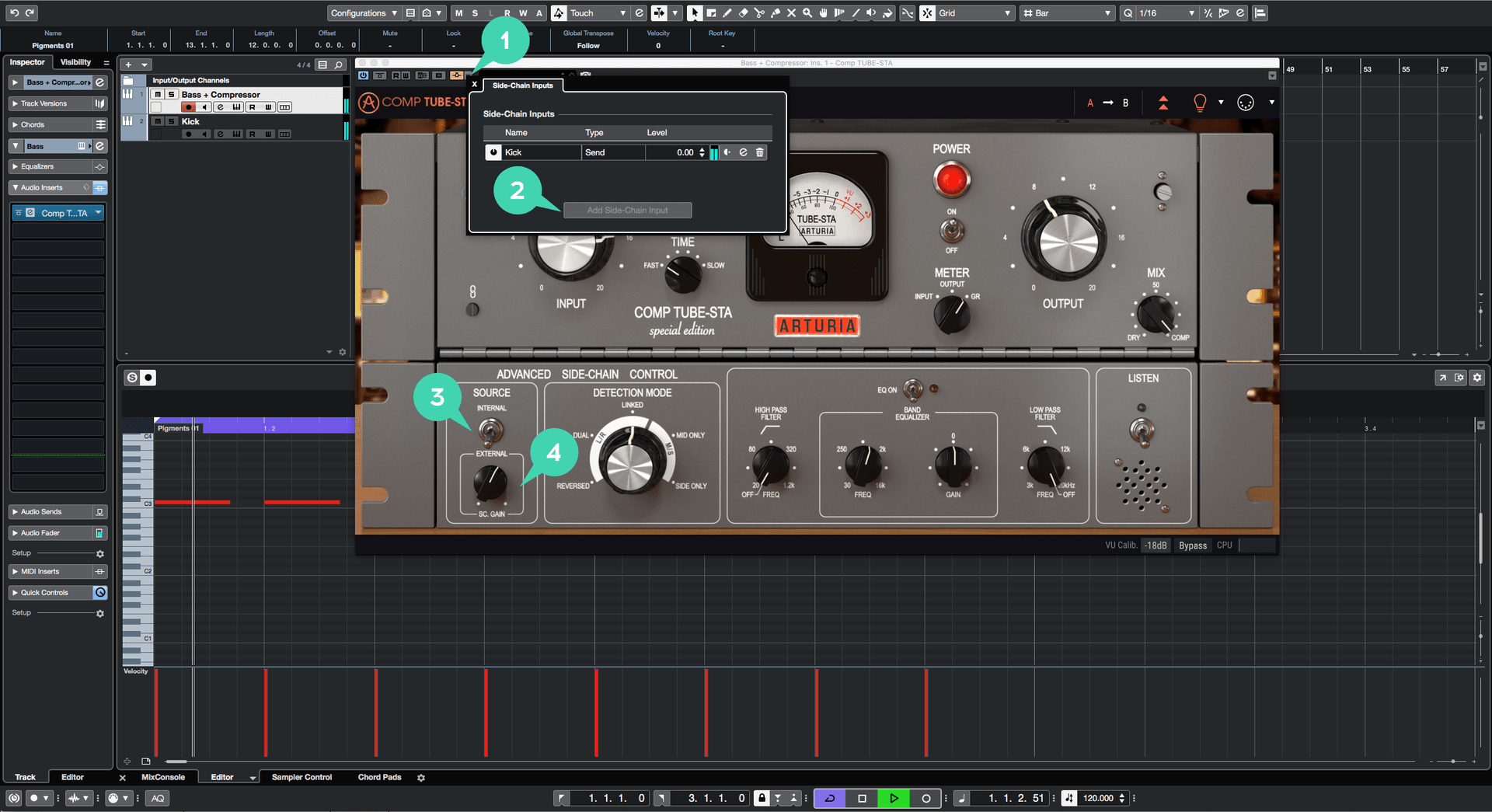Click the SC. GAIN knob
1492x812 pixels.
[490, 482]
